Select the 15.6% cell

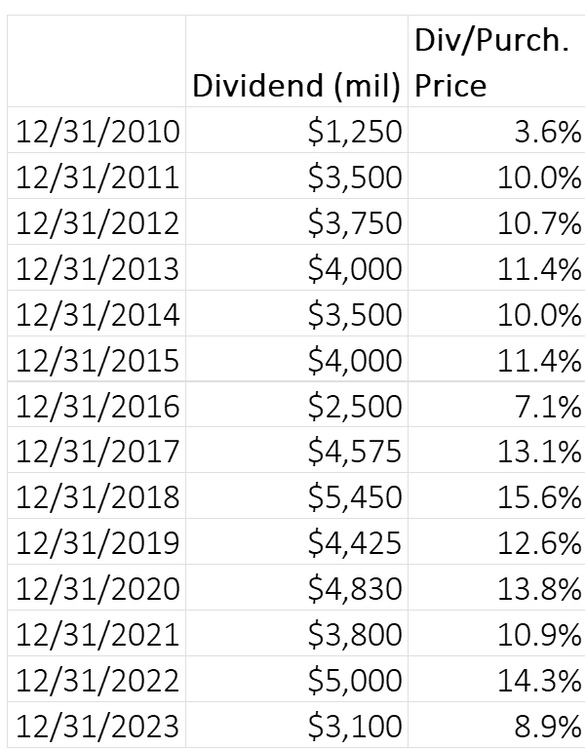497,496
